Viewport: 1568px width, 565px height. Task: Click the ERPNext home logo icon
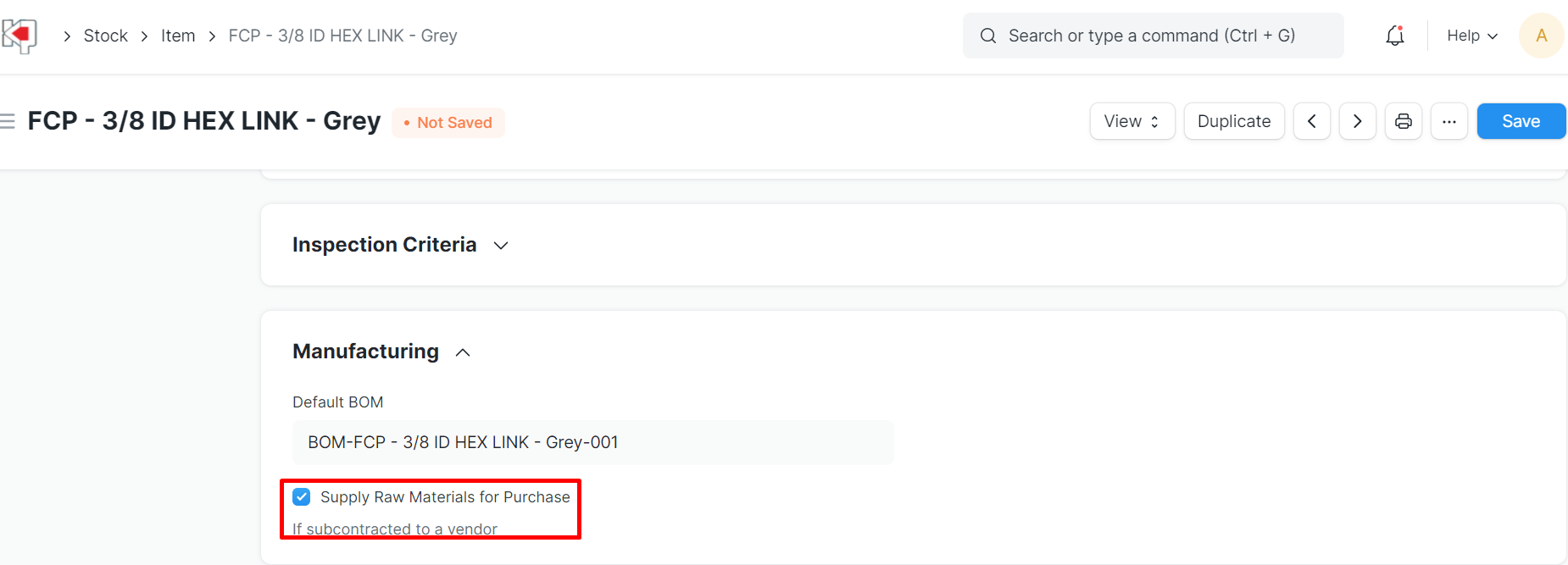click(x=19, y=36)
